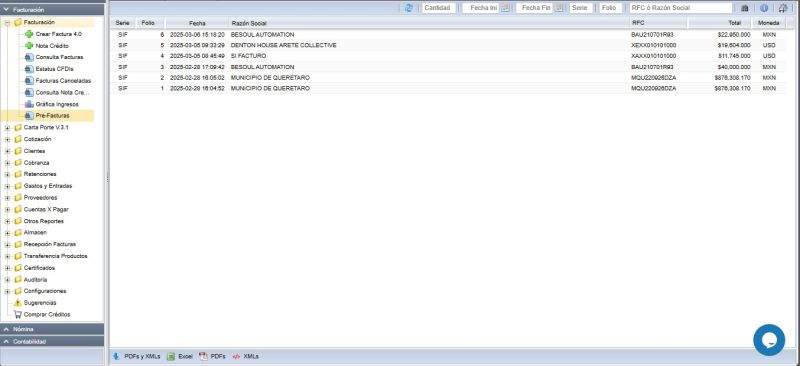
Task: Collapse the Facturación accordion header
Action: [x=52, y=9]
